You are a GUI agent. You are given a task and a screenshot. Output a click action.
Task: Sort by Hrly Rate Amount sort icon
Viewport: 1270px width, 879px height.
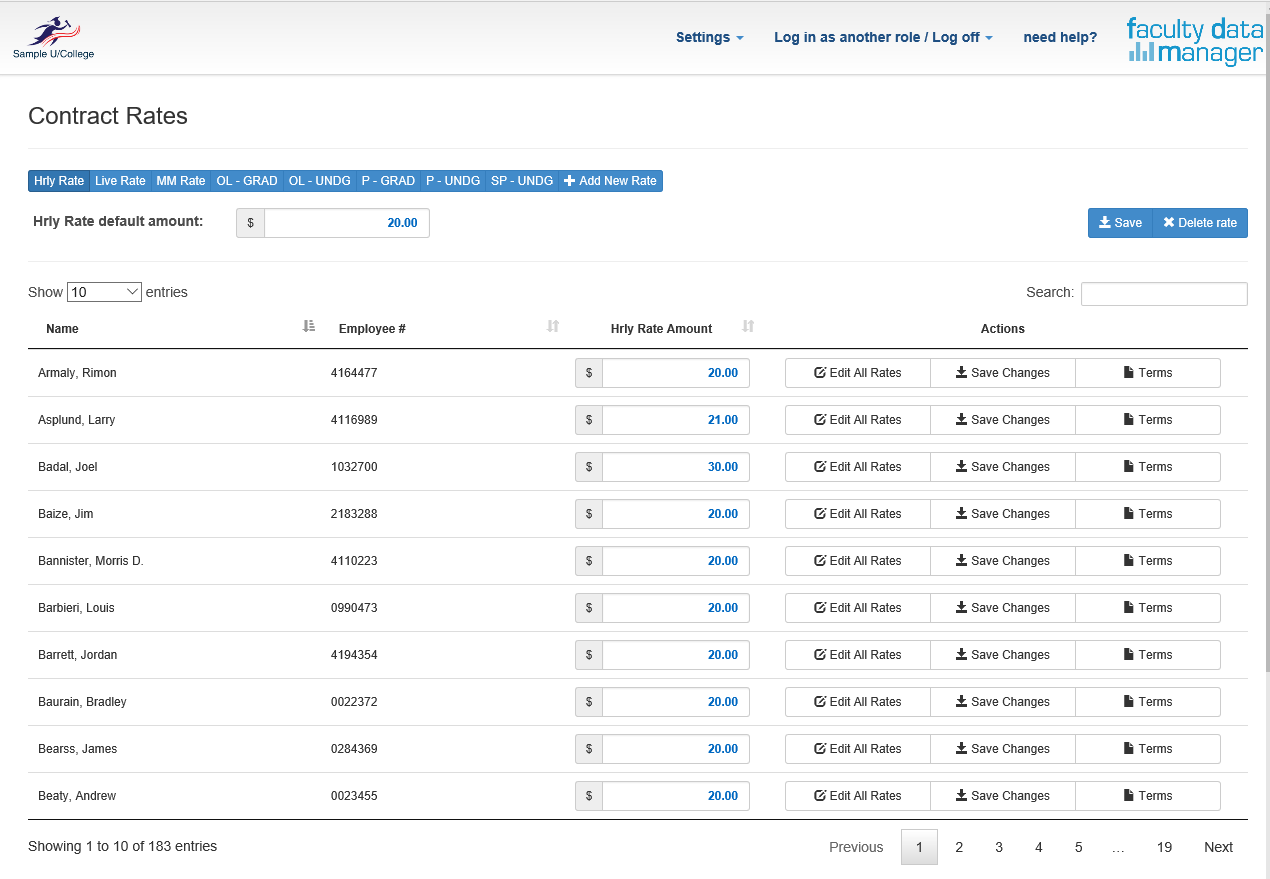(748, 326)
